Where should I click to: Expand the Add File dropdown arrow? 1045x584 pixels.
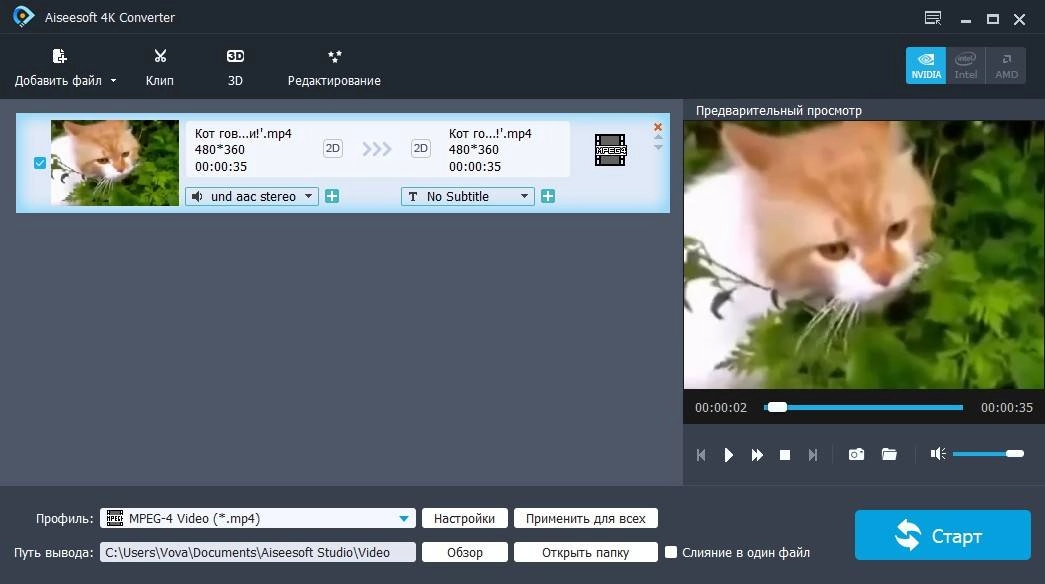click(x=113, y=81)
